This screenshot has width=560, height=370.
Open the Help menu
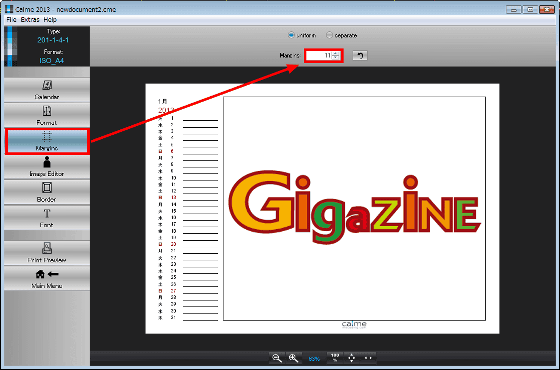point(50,20)
